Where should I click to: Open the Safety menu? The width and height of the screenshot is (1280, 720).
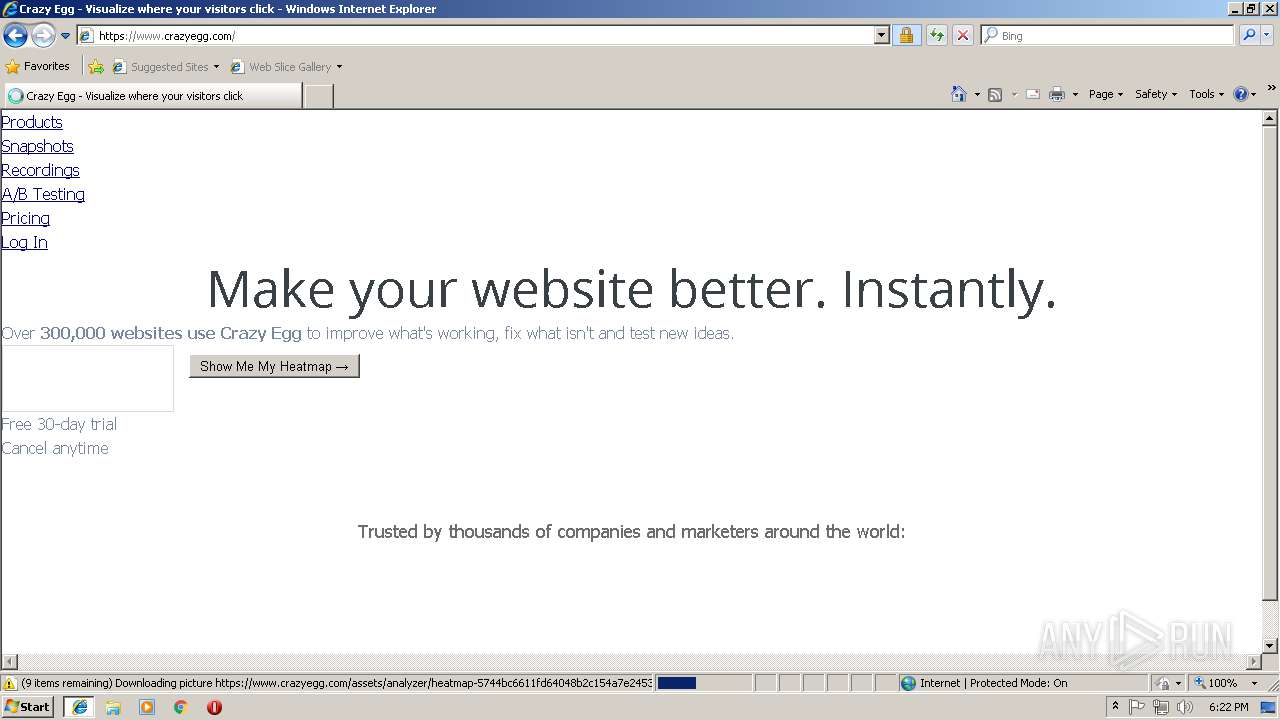[1155, 94]
